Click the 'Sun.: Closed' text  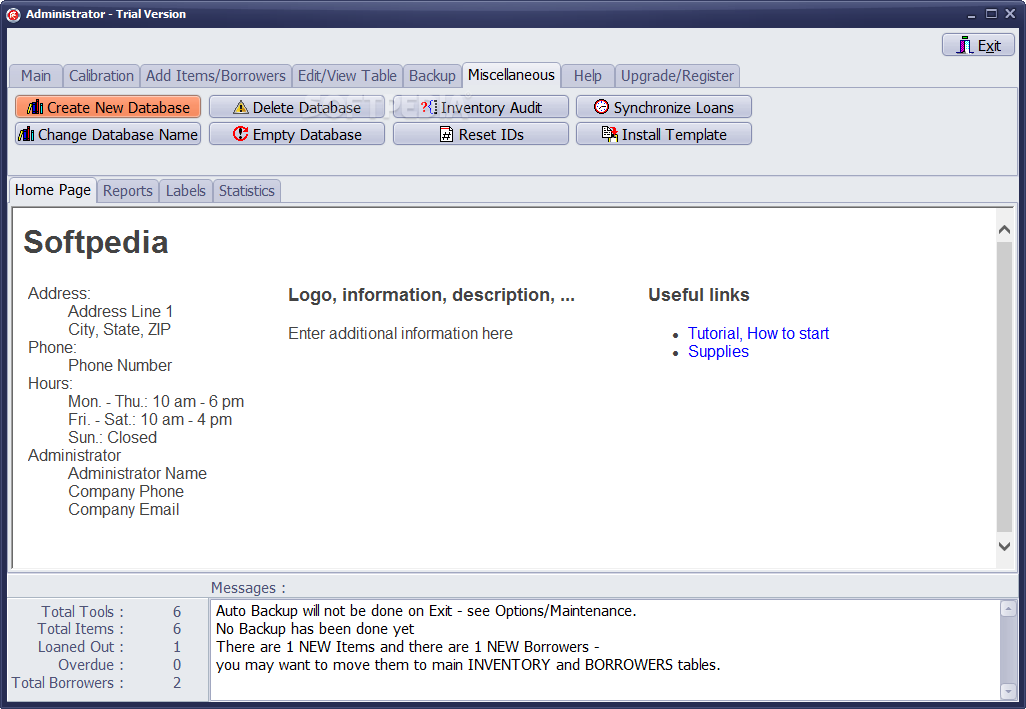click(113, 437)
